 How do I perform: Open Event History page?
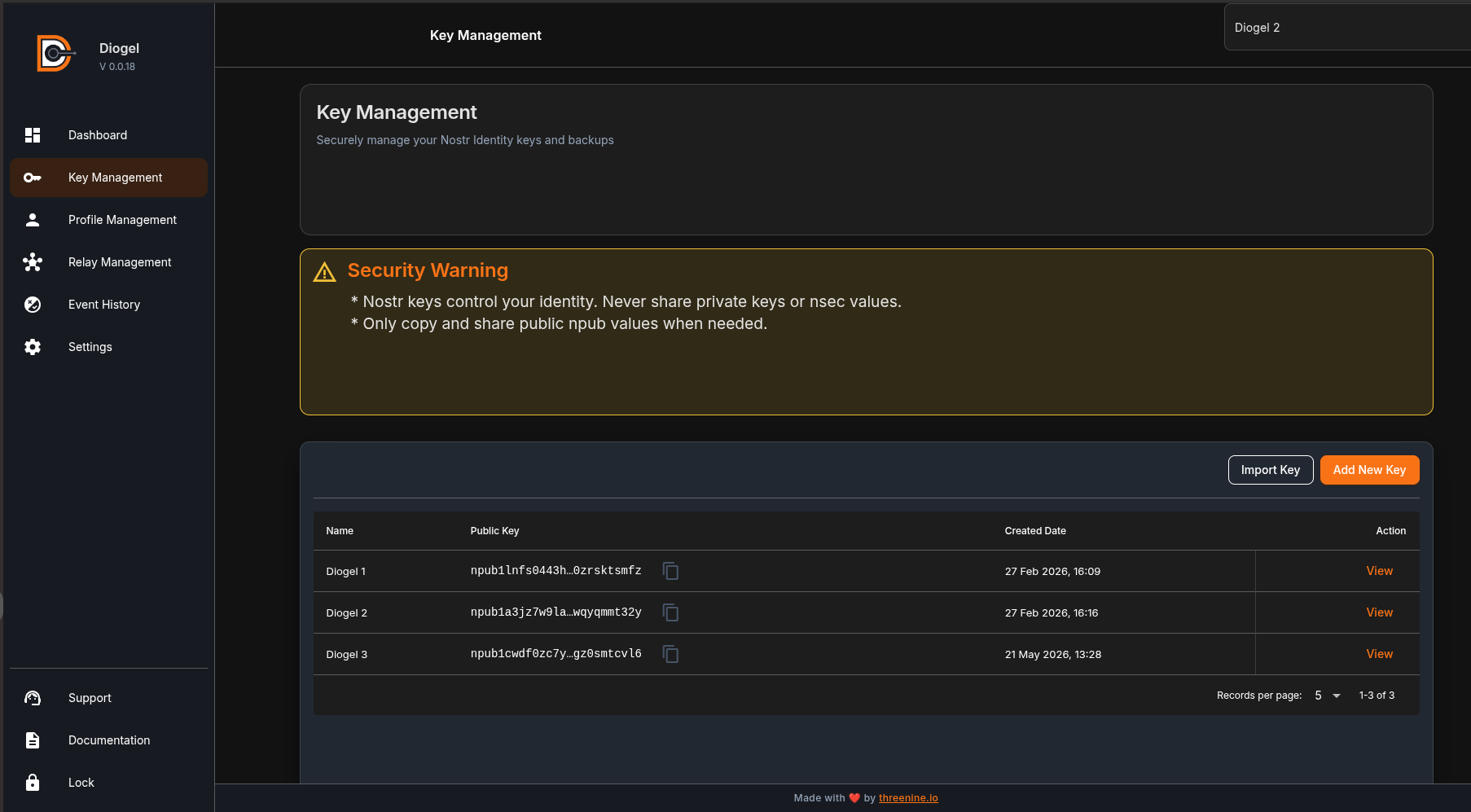pyautogui.click(x=108, y=305)
